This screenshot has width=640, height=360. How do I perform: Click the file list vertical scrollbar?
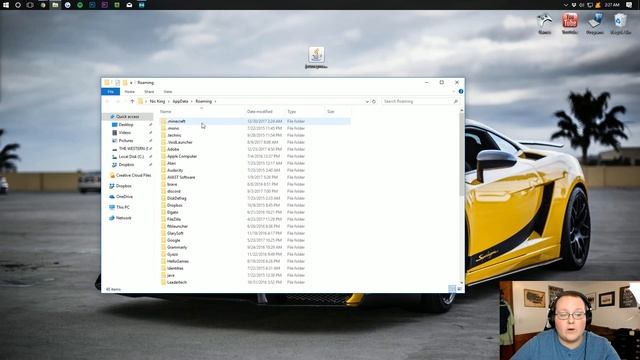tap(462, 155)
